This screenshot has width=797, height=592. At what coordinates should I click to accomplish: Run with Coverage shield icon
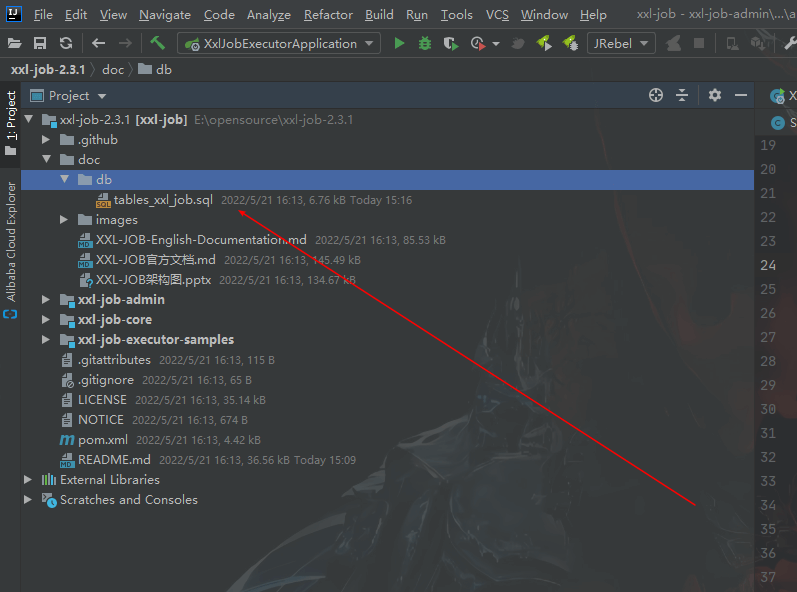coord(450,44)
